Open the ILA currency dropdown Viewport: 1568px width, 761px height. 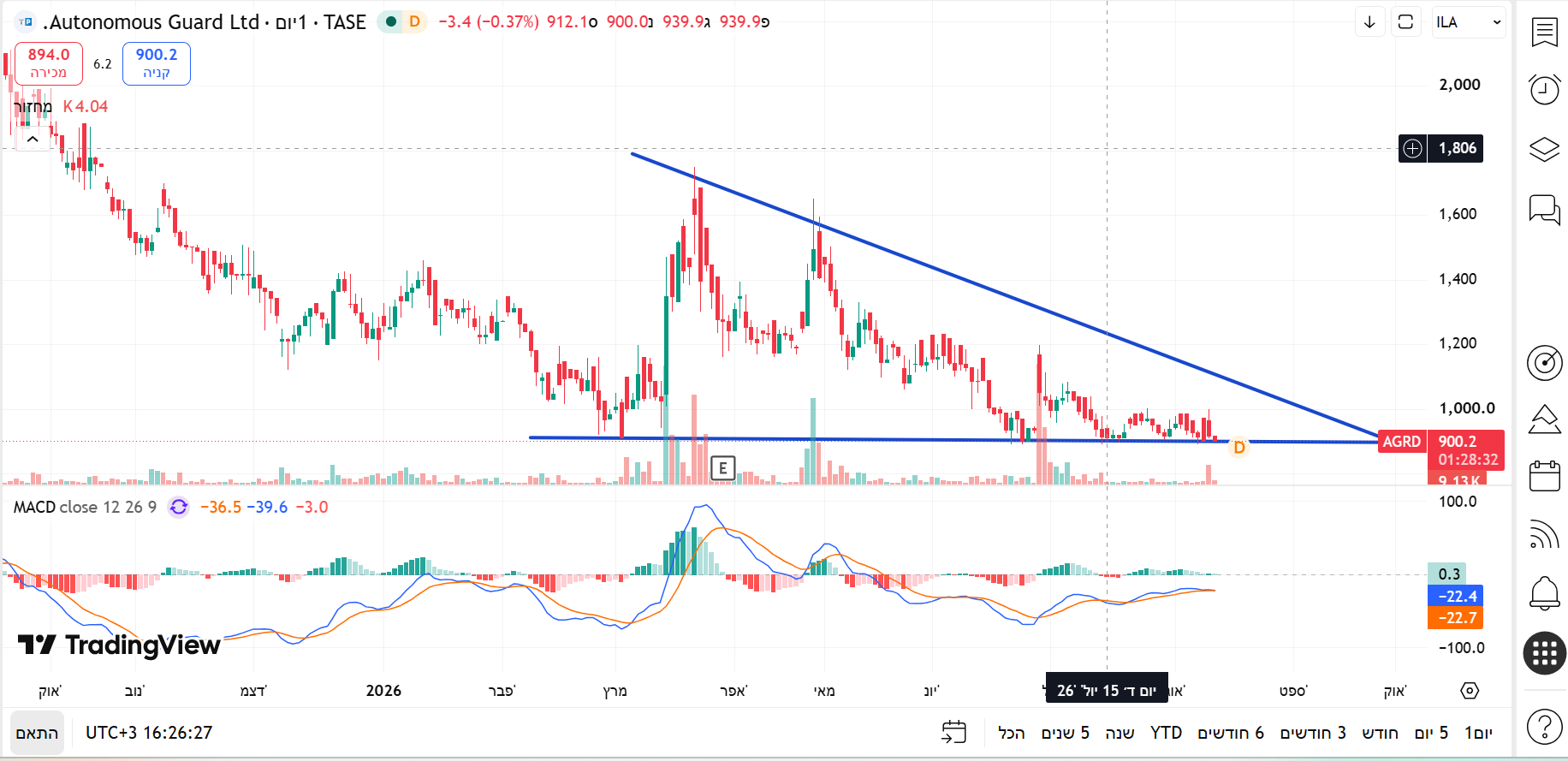1469,22
